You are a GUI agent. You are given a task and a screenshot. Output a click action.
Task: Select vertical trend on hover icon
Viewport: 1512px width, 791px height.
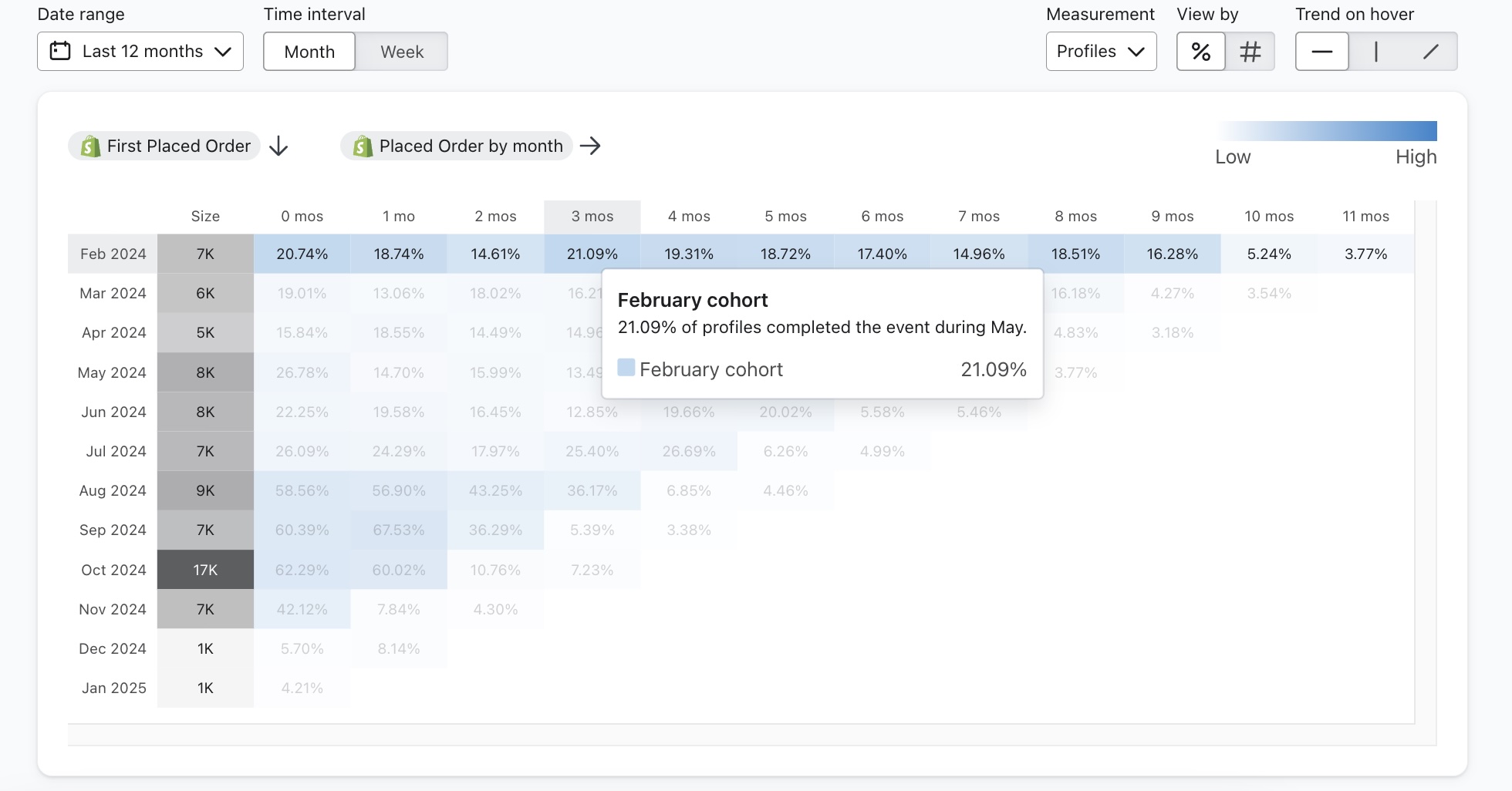point(1375,52)
